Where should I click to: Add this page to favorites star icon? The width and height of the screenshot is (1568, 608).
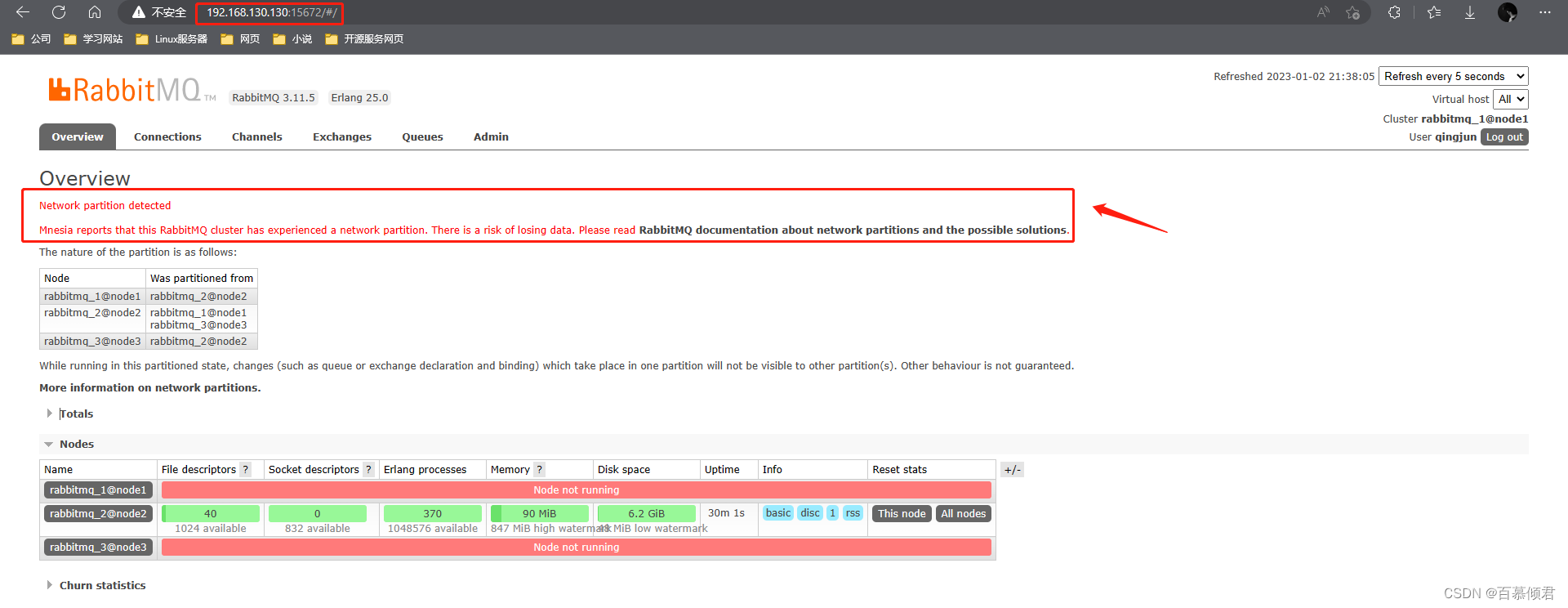tap(1353, 12)
